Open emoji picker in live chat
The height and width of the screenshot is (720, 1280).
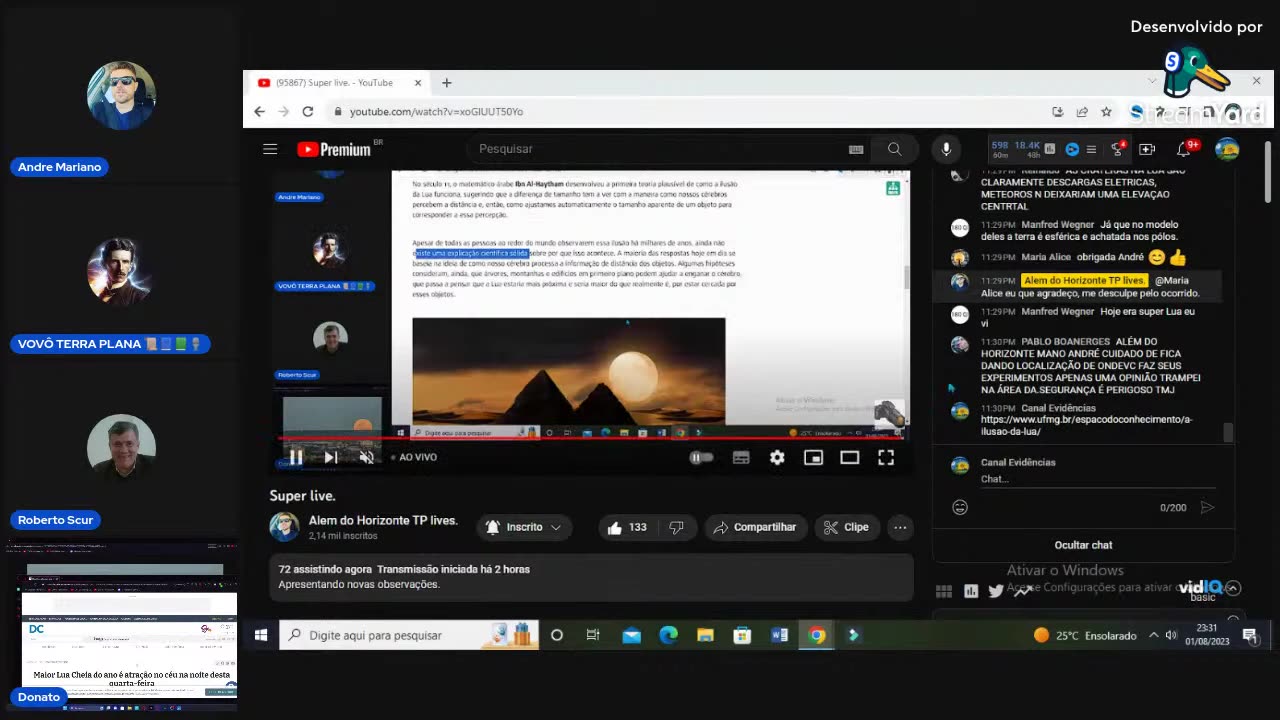pos(960,507)
